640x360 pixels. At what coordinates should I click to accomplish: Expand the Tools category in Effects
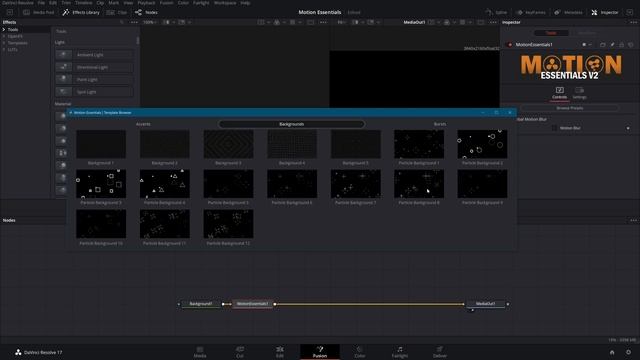click(4, 29)
